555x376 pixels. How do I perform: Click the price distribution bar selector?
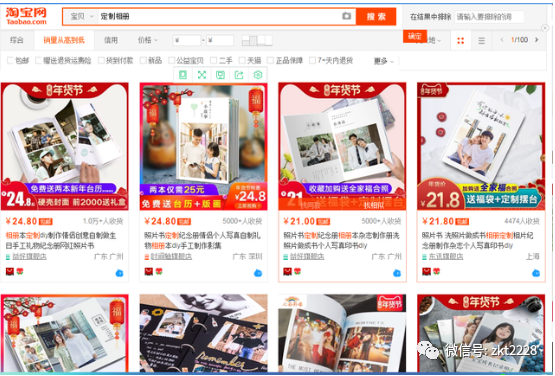click(257, 40)
